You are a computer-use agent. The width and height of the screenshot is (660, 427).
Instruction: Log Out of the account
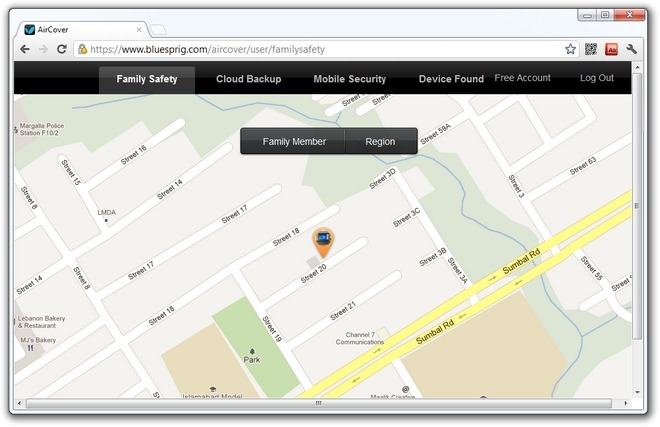pos(596,78)
